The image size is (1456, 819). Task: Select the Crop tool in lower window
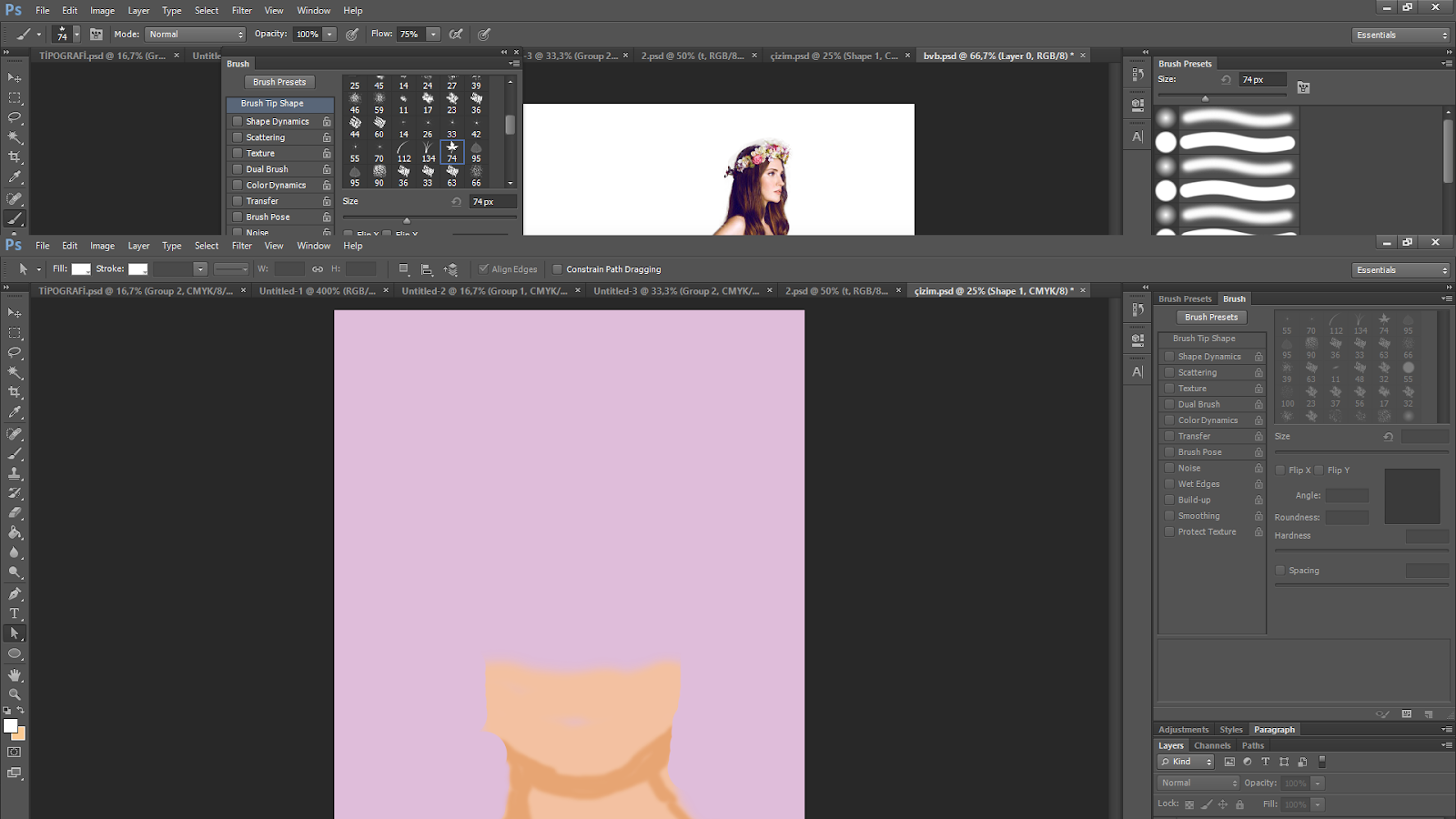coord(15,393)
